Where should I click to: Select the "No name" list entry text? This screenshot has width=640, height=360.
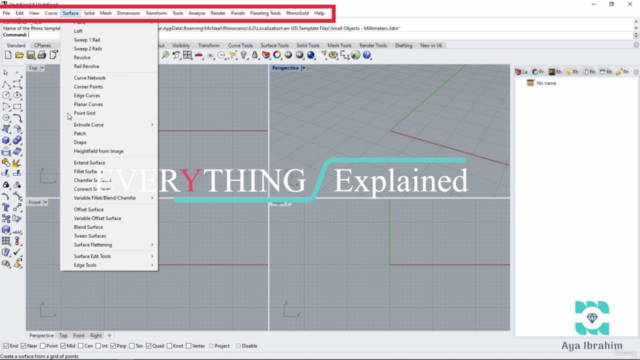(546, 83)
